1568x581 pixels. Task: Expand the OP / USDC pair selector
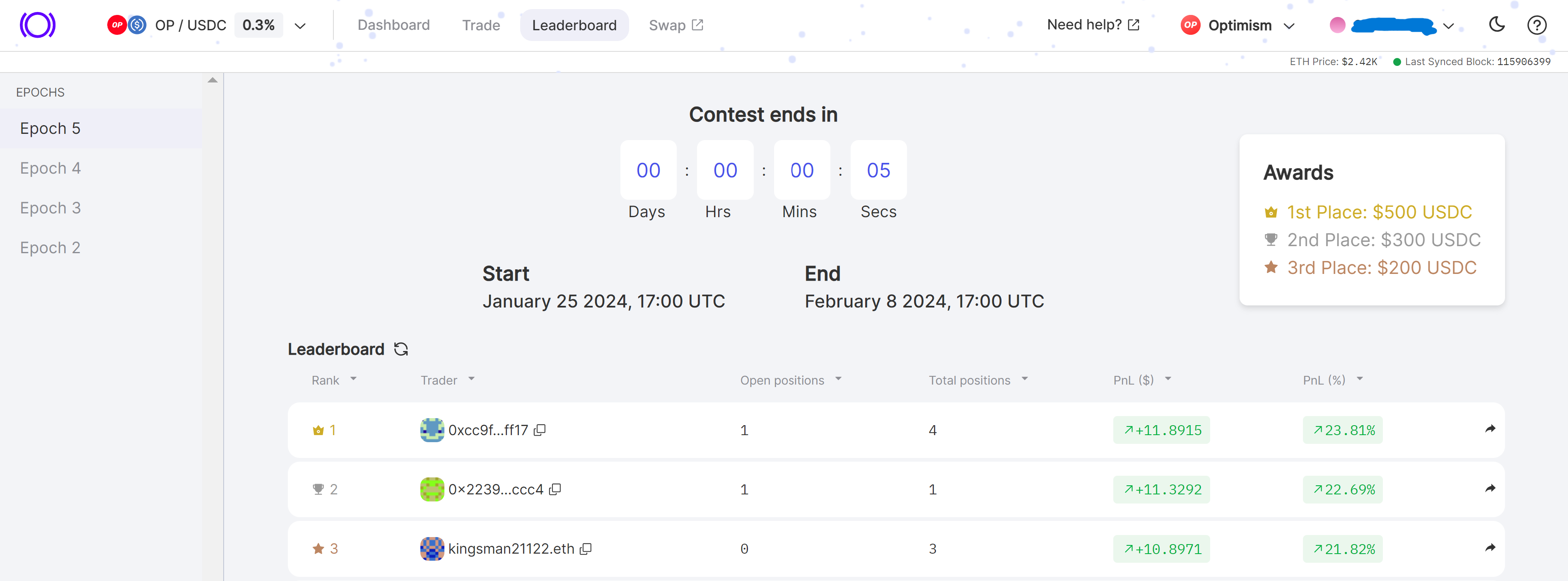pyautogui.click(x=299, y=26)
